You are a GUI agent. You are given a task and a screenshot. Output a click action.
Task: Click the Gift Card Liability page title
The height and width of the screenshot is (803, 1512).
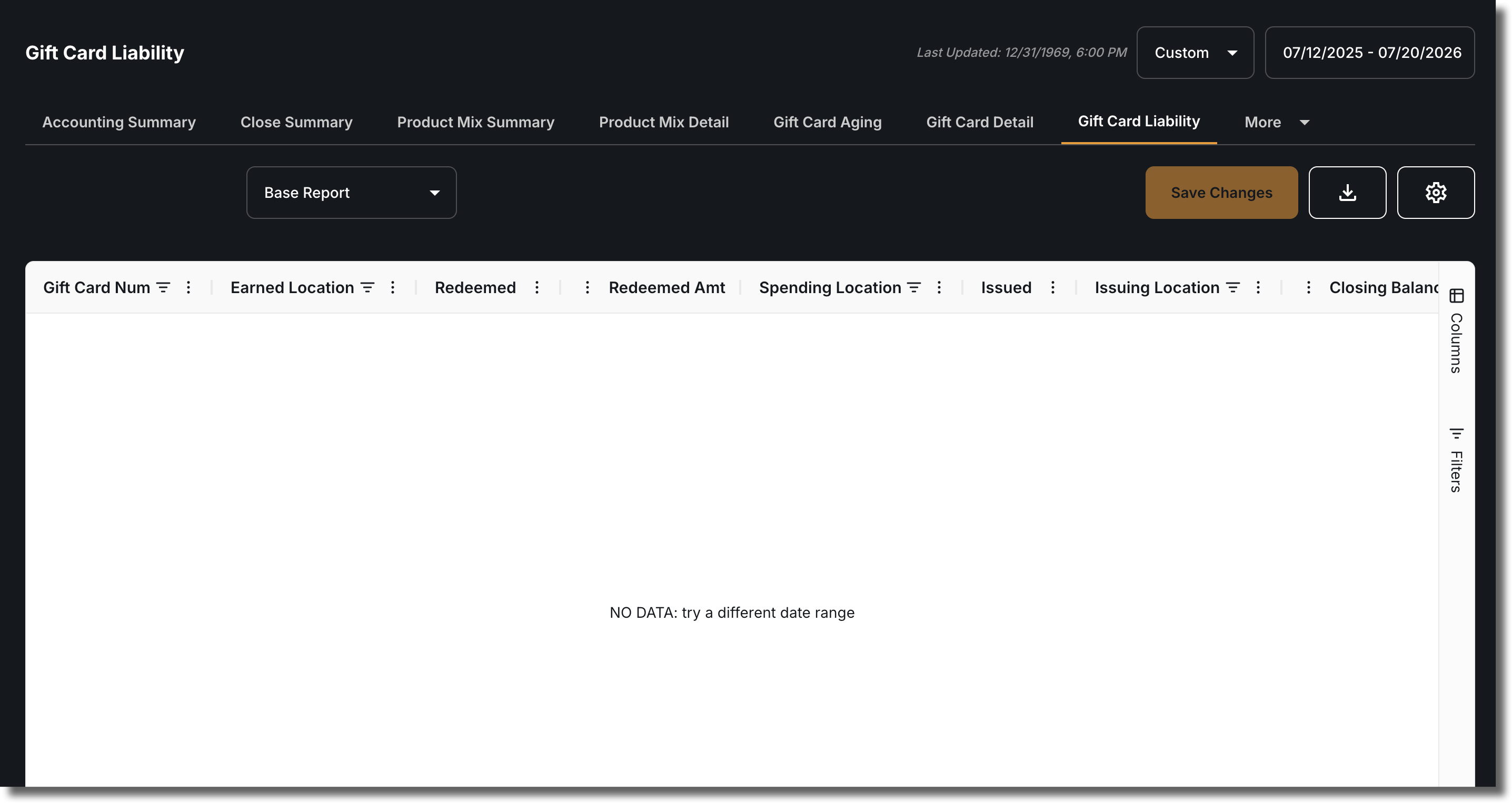104,53
